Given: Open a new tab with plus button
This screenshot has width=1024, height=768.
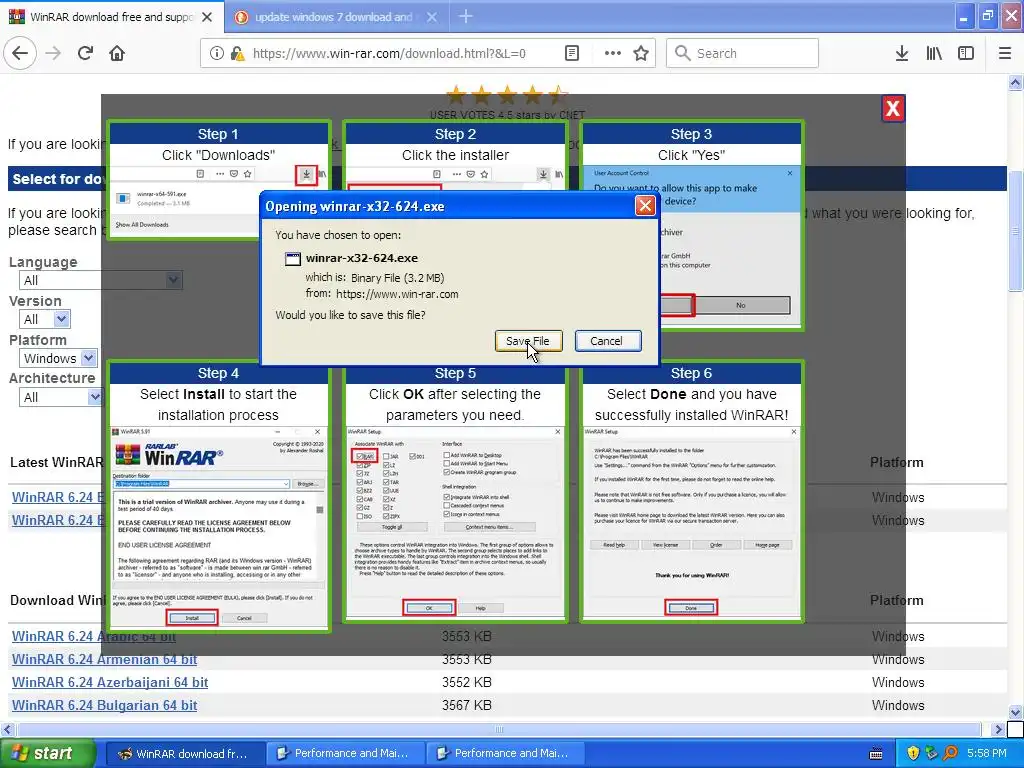Looking at the screenshot, I should click(x=465, y=17).
